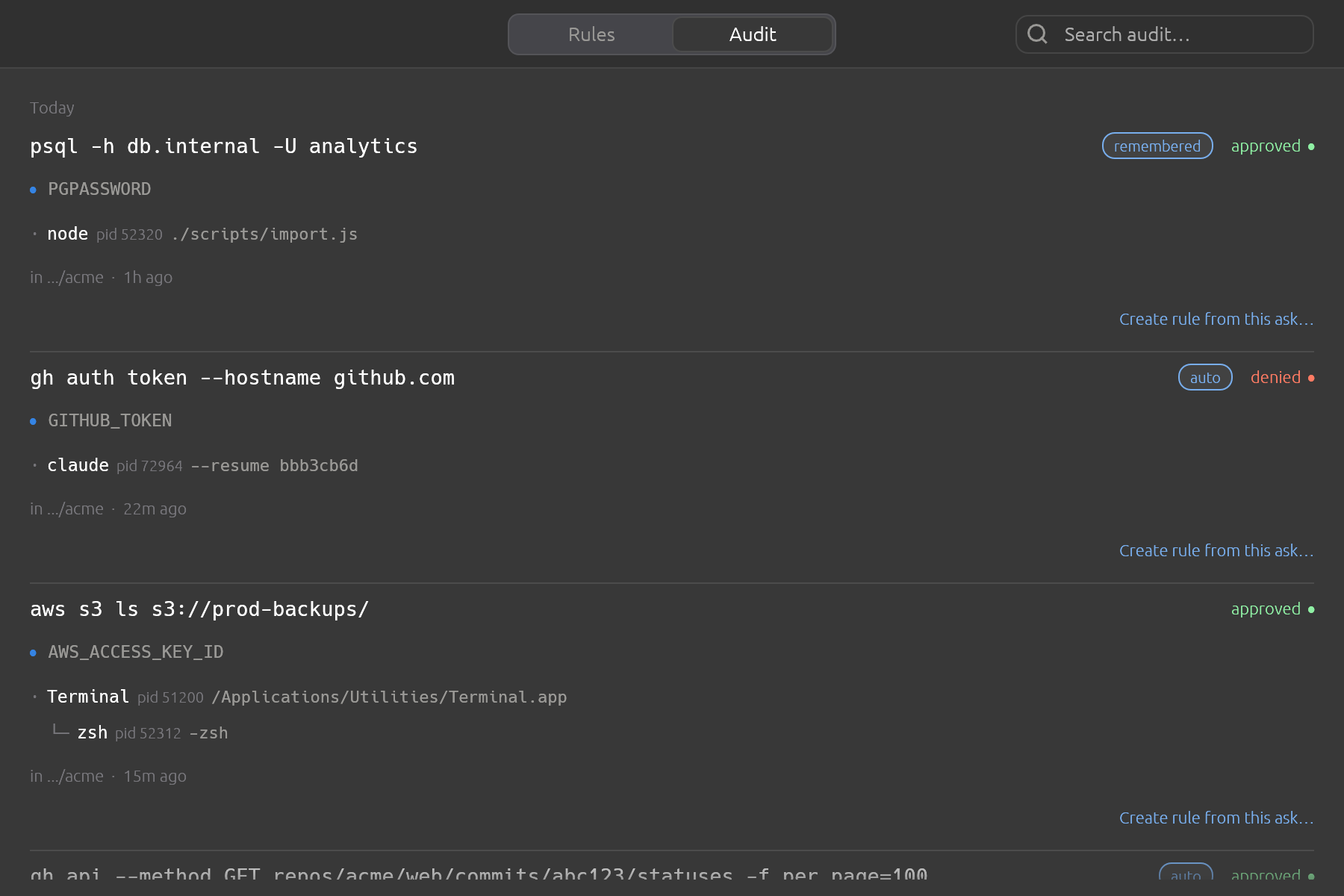Click the 22m ago timestamp
The height and width of the screenshot is (896, 1344).
pos(155,508)
